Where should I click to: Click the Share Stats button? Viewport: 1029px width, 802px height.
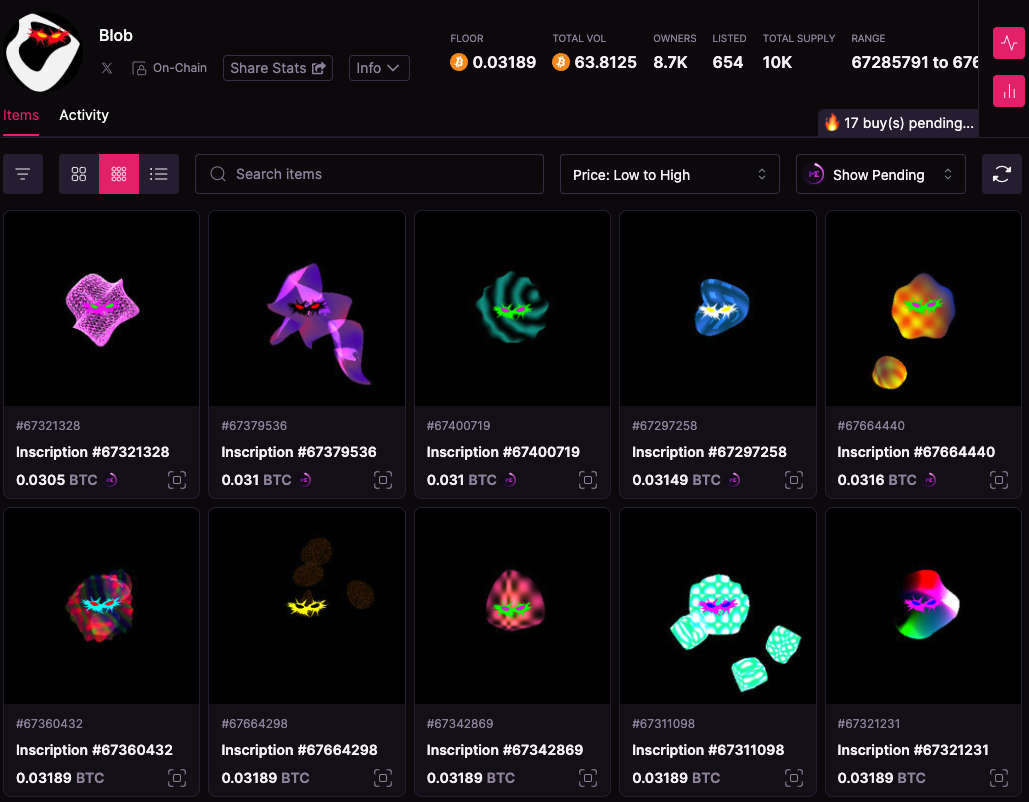point(277,68)
